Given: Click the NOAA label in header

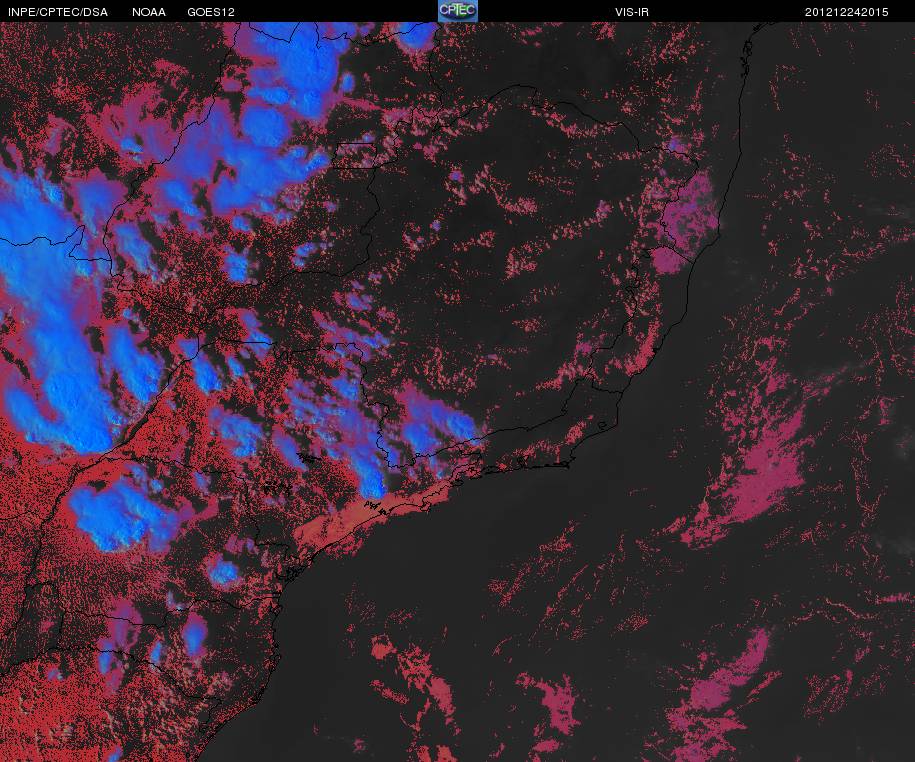Looking at the screenshot, I should click(x=149, y=12).
